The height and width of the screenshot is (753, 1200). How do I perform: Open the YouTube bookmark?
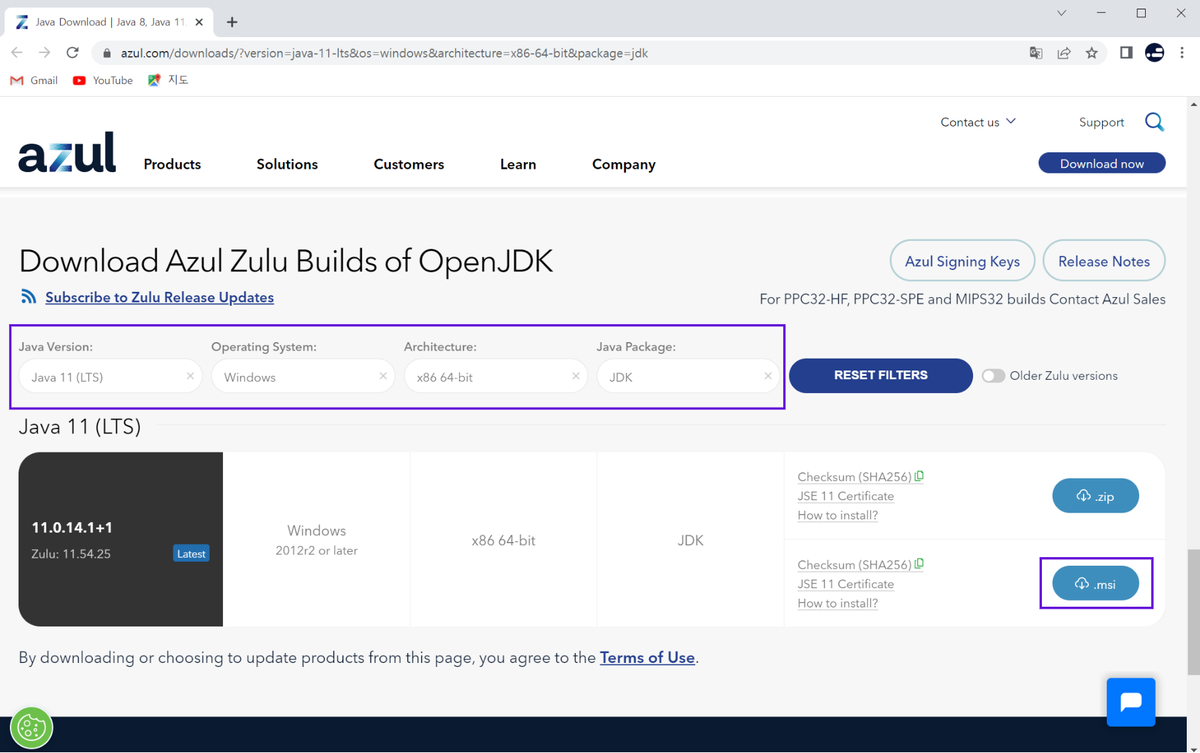[x=103, y=80]
